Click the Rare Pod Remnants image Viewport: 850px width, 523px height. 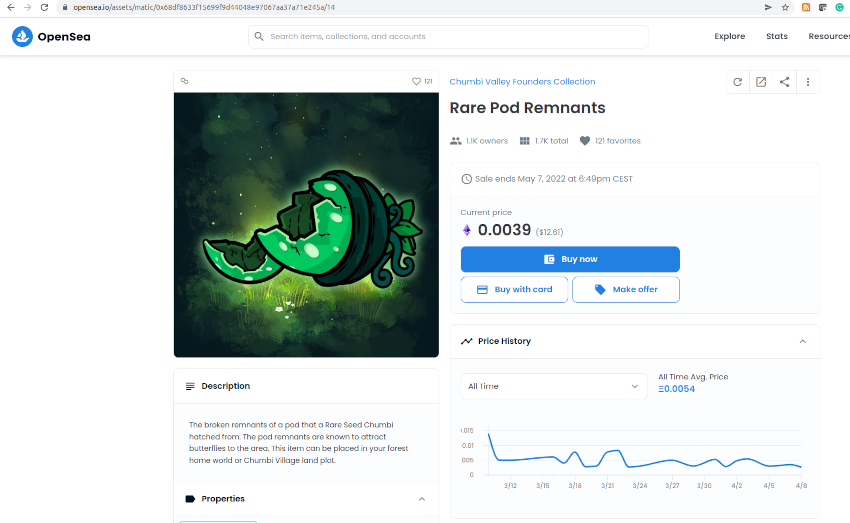coord(306,224)
